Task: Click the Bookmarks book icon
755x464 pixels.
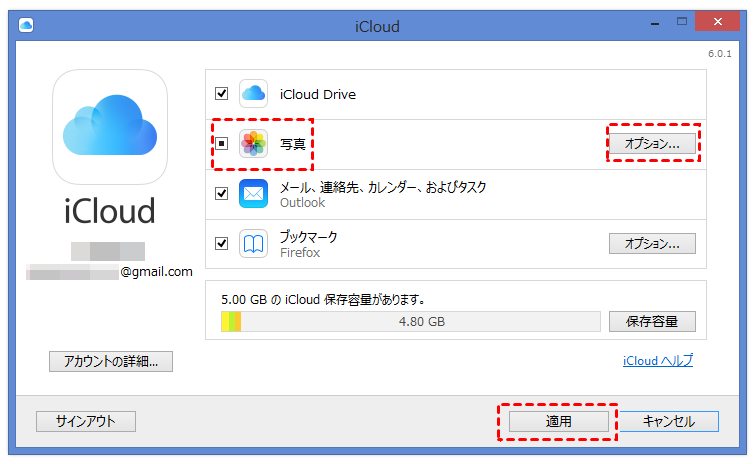Action: (253, 244)
